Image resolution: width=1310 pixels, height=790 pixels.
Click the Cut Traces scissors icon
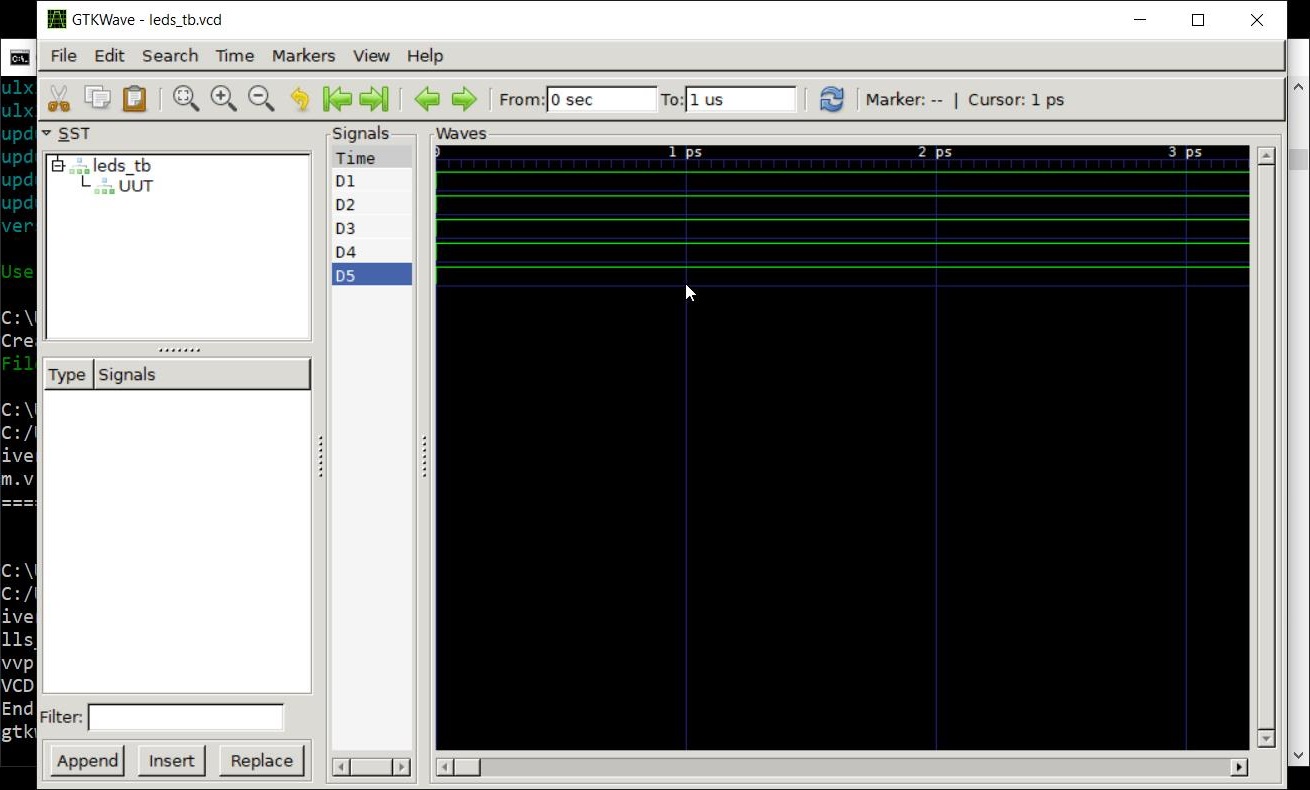[x=57, y=99]
